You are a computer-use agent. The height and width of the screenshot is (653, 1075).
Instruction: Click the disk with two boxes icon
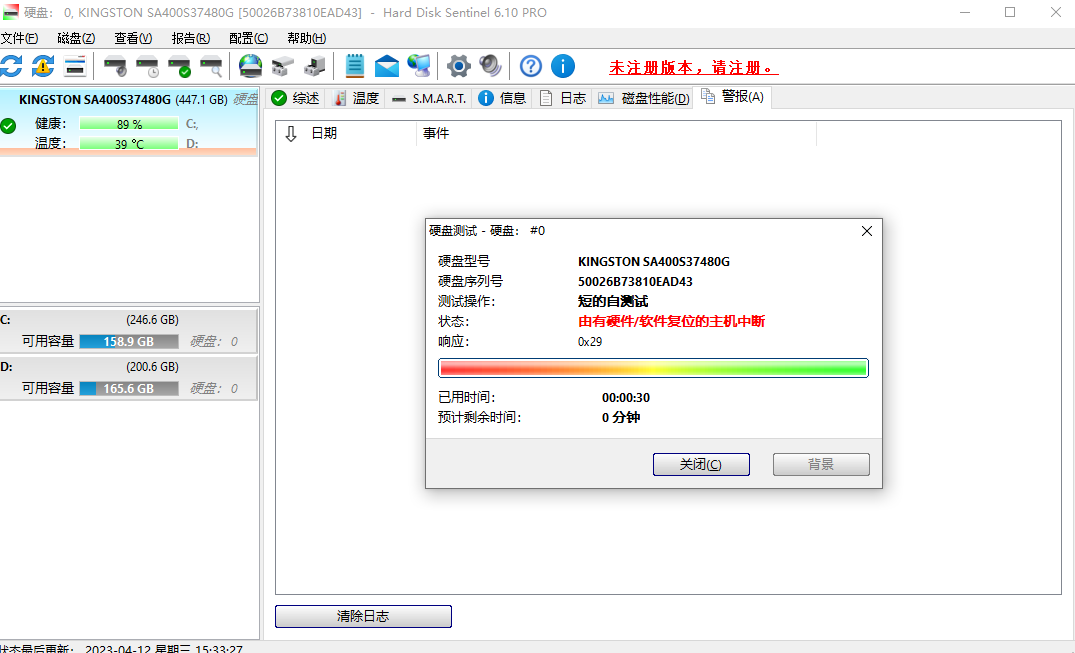pos(282,67)
